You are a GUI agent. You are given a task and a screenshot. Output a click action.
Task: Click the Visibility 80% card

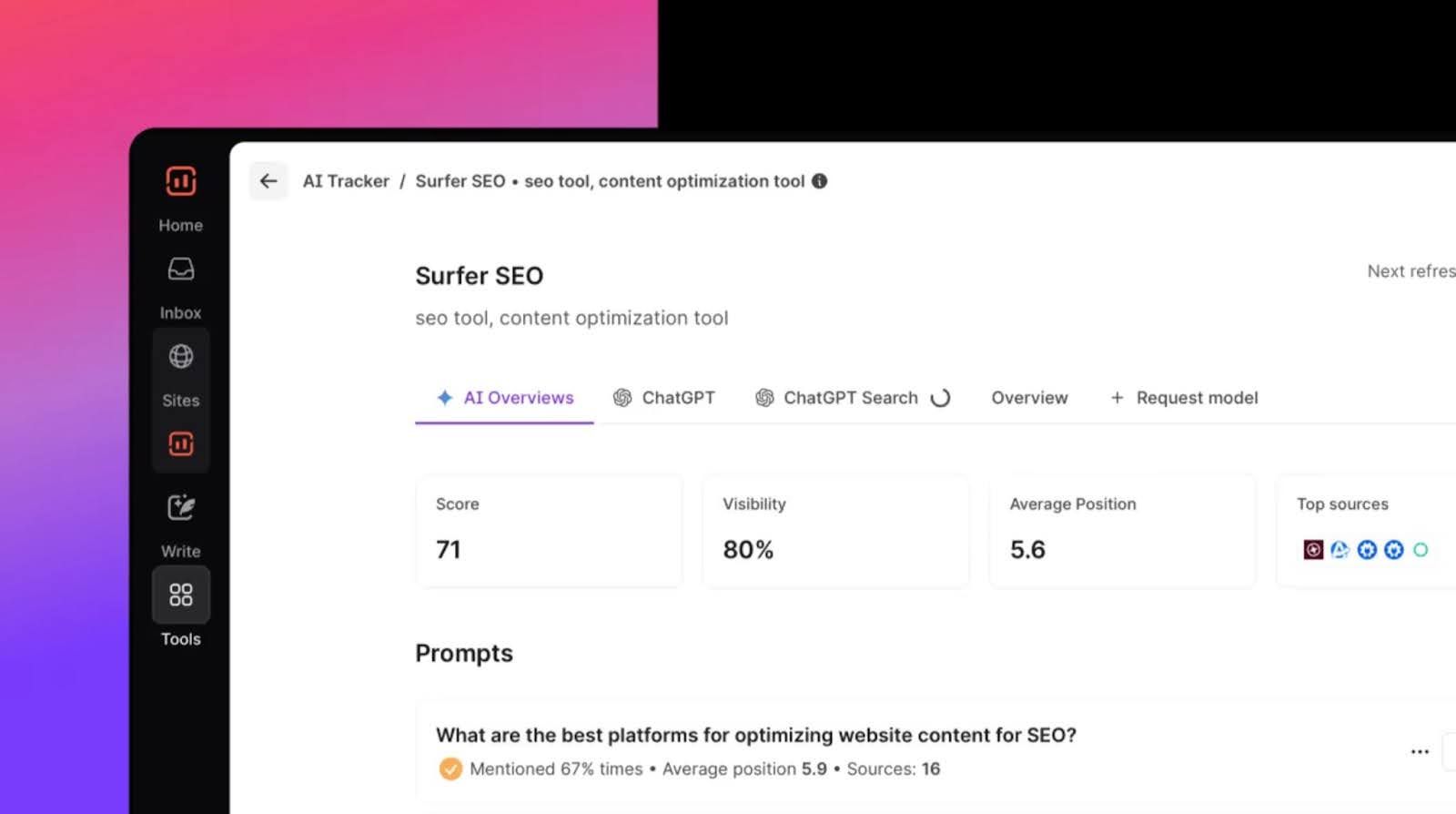(835, 531)
